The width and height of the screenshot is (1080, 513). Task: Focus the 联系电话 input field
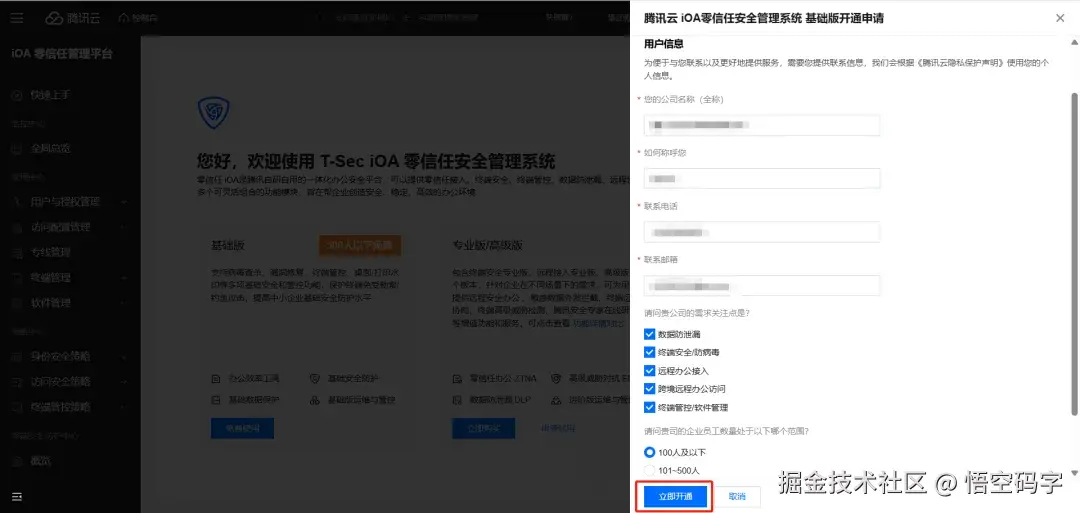(x=762, y=232)
